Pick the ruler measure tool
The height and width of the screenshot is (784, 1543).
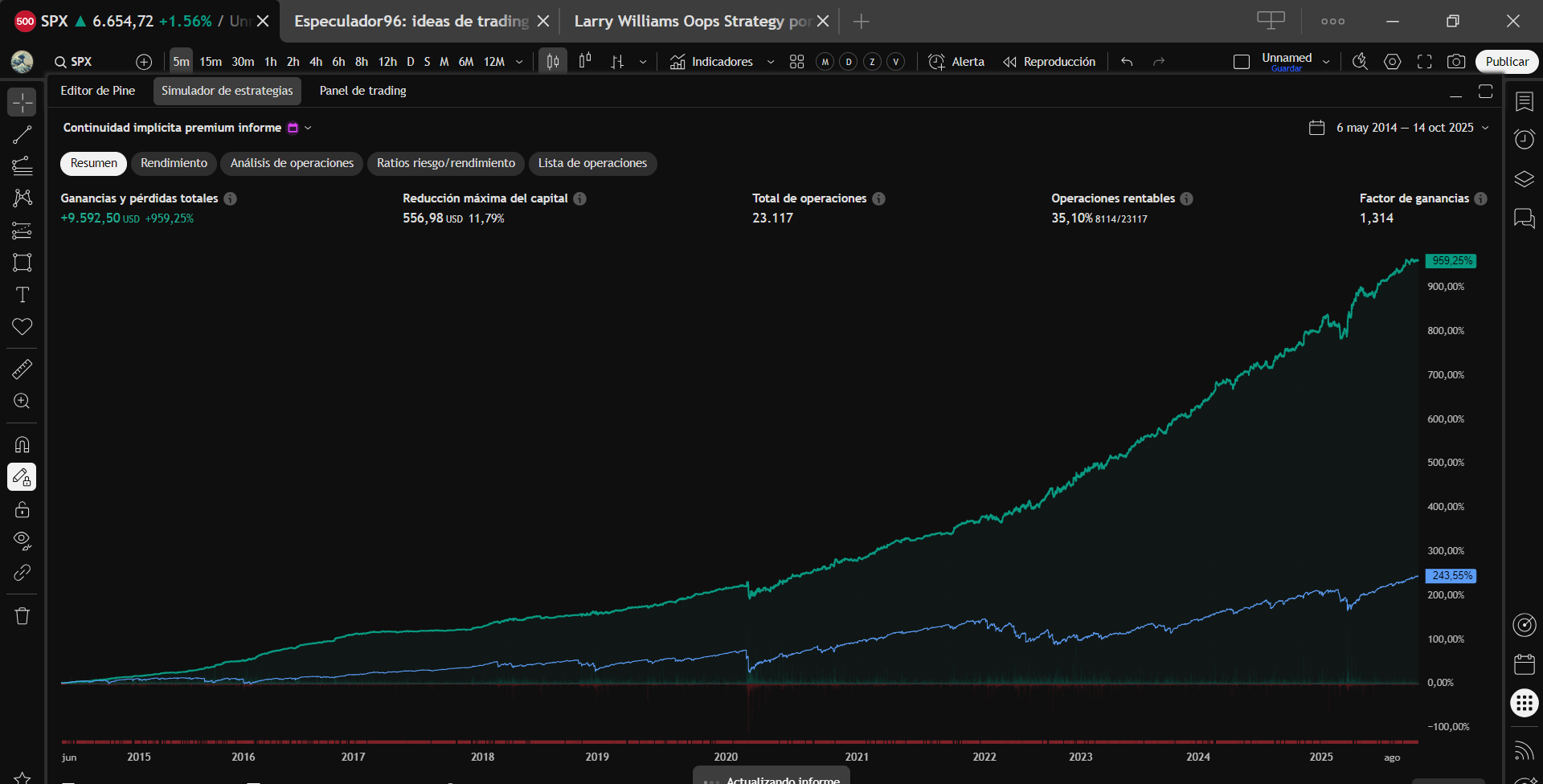pos(22,369)
